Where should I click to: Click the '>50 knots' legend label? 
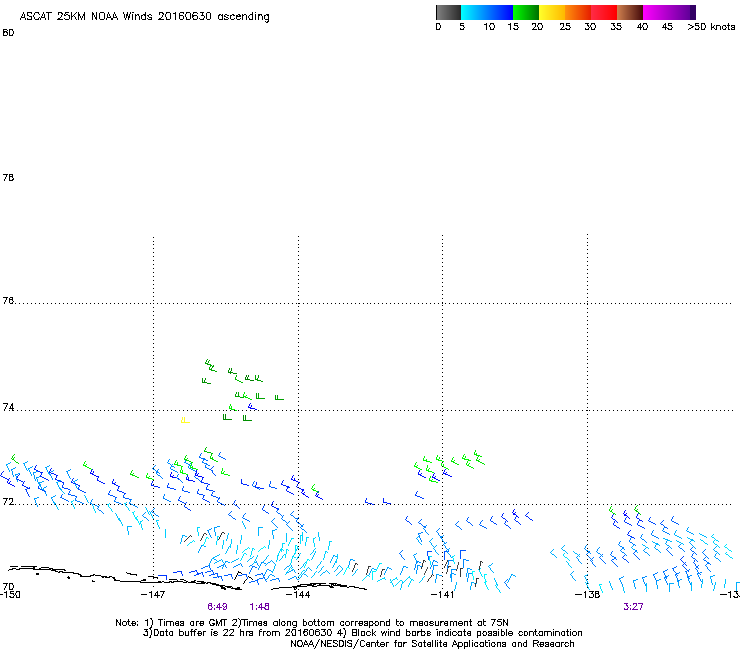point(711,27)
